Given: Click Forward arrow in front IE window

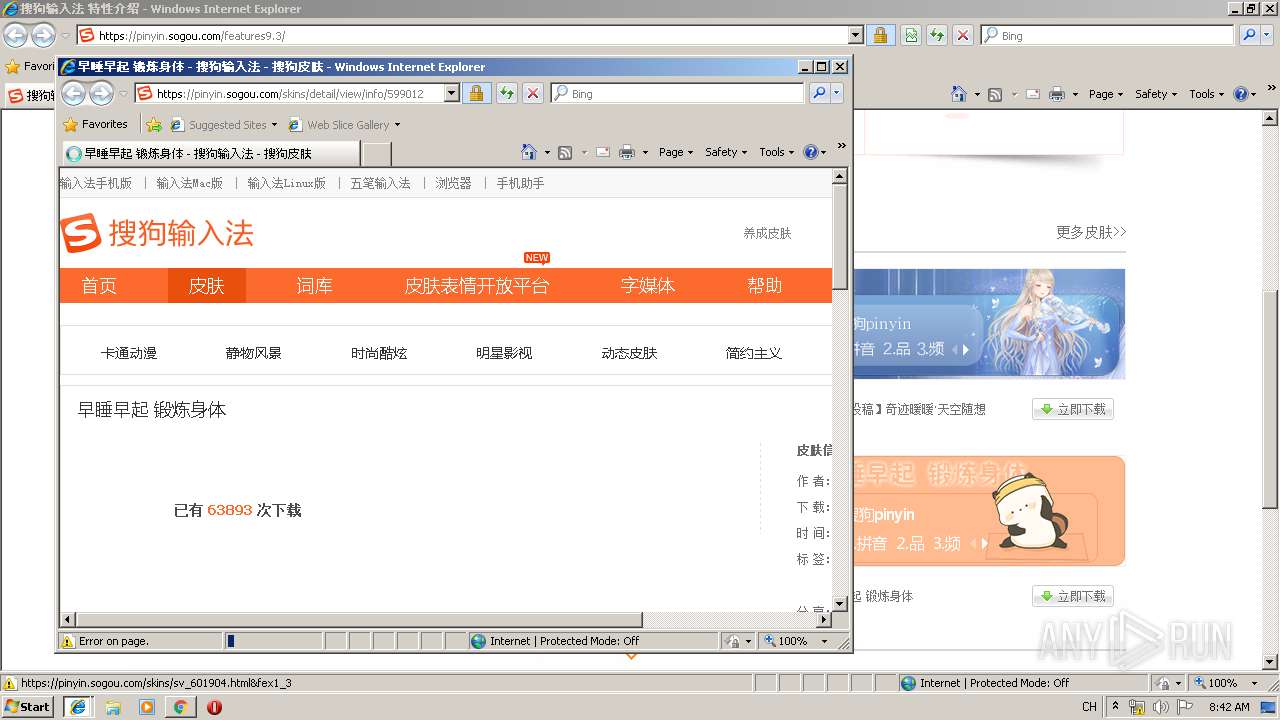Looking at the screenshot, I should click(x=101, y=94).
